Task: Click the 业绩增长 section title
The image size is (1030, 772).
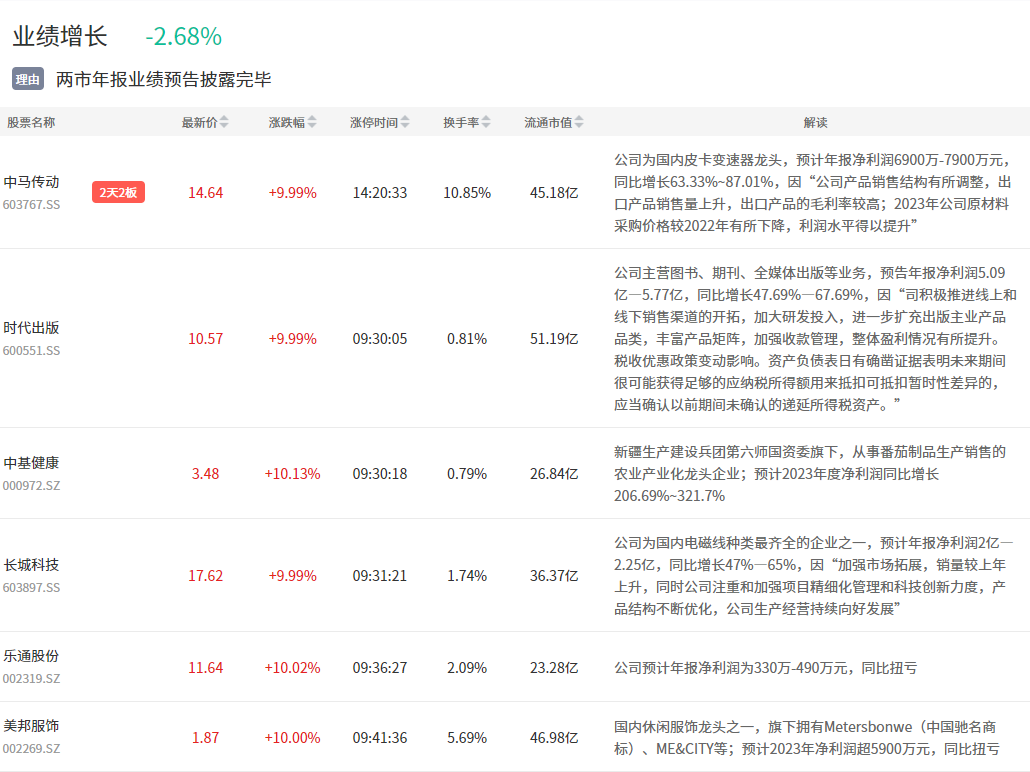Action: coord(59,37)
